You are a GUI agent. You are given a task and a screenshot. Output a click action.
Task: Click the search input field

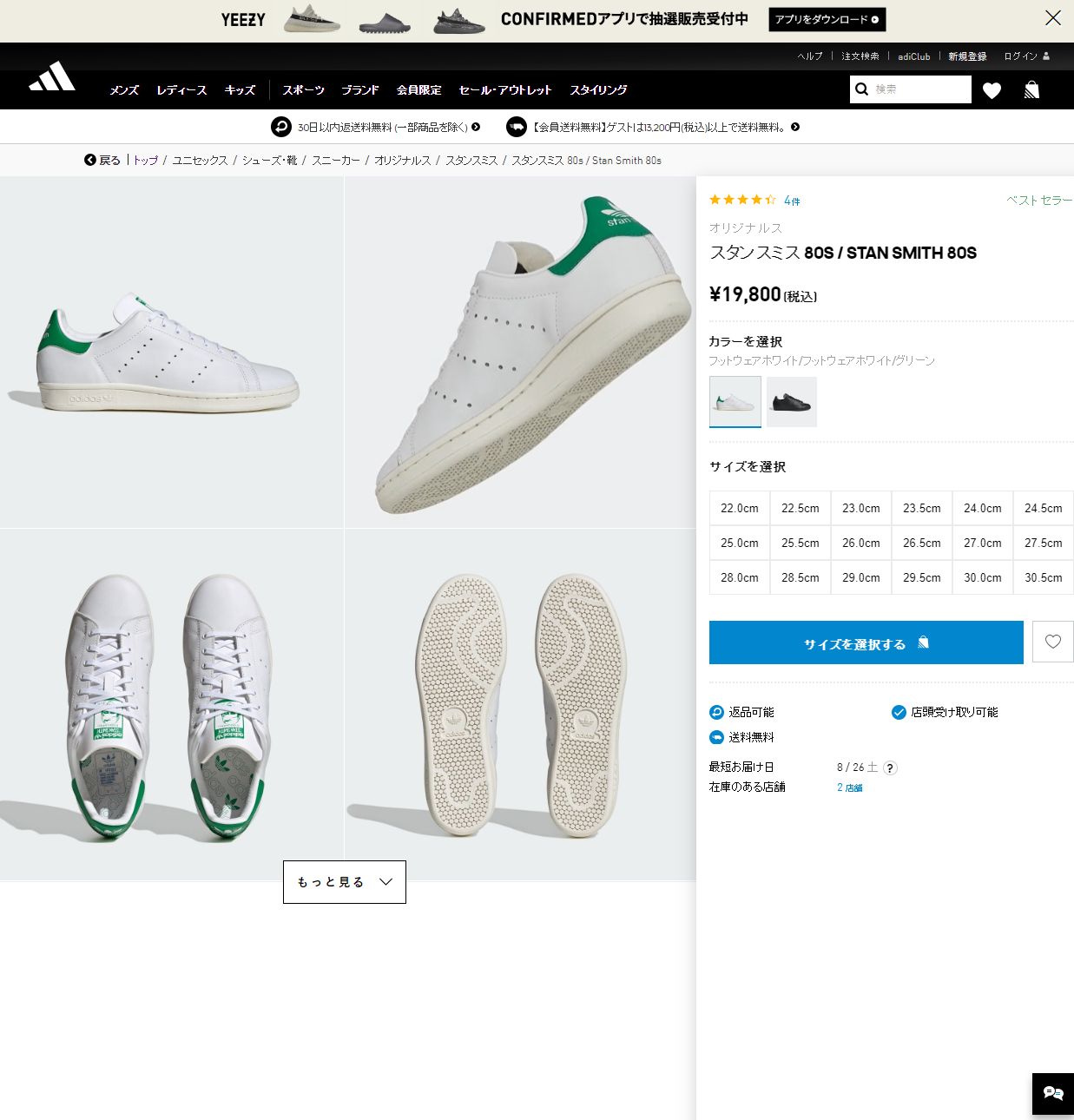pyautogui.click(x=919, y=89)
